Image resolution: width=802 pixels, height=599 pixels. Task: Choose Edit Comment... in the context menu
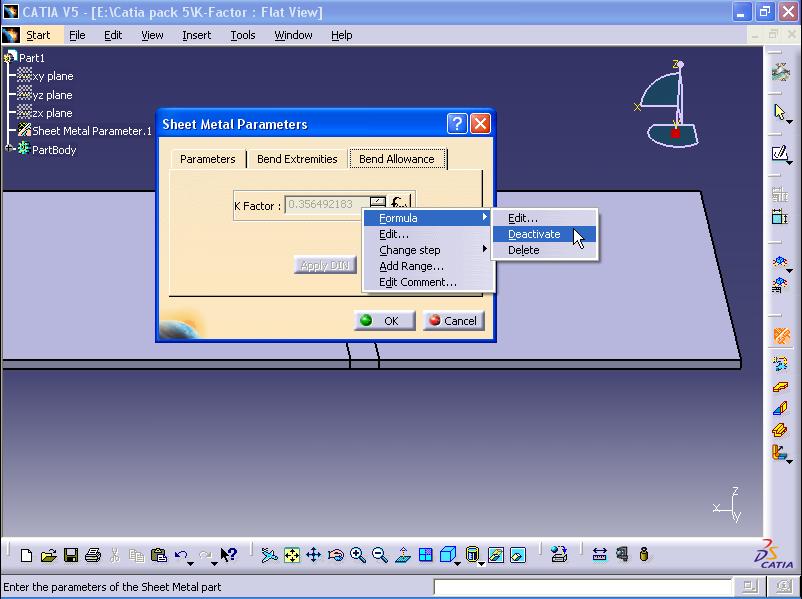428,282
